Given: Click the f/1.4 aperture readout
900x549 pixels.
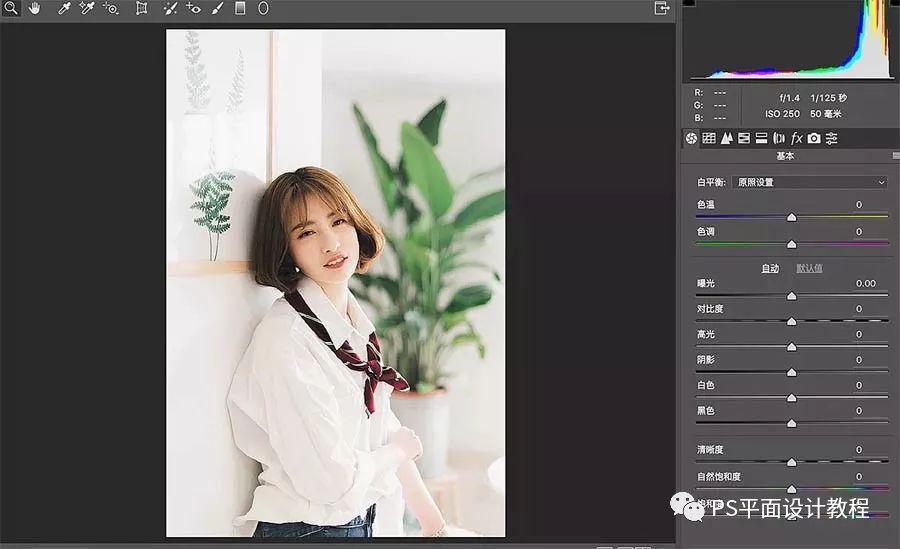Looking at the screenshot, I should [x=789, y=98].
